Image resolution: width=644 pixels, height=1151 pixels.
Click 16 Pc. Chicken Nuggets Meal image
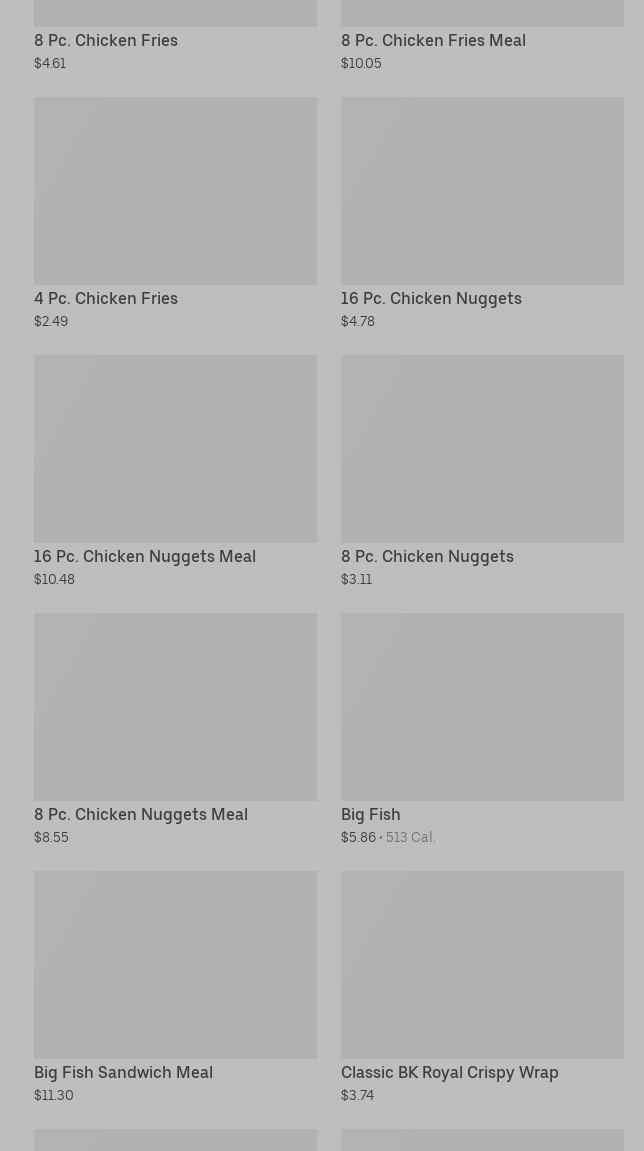(175, 449)
